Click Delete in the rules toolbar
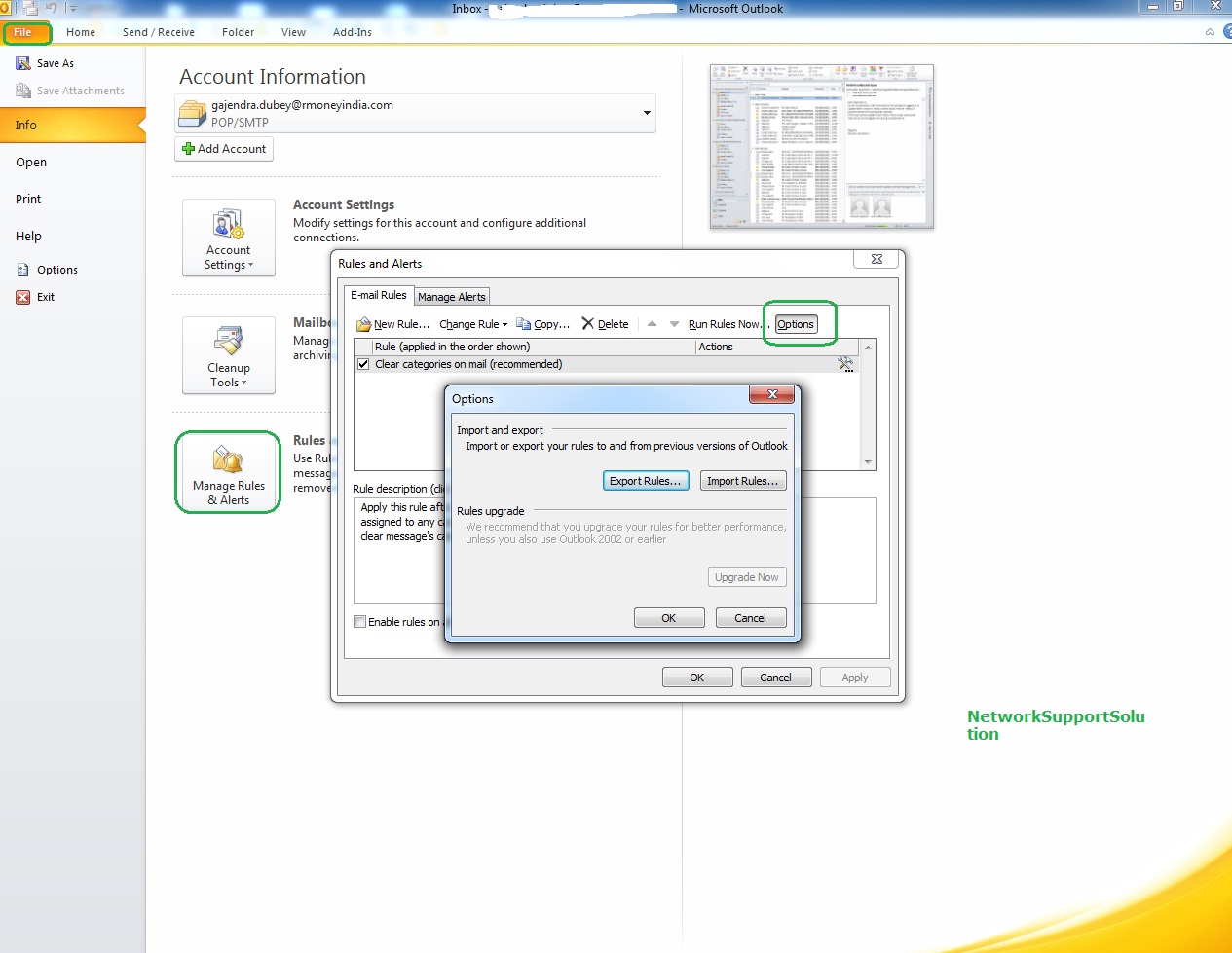This screenshot has width=1232, height=953. (x=605, y=324)
